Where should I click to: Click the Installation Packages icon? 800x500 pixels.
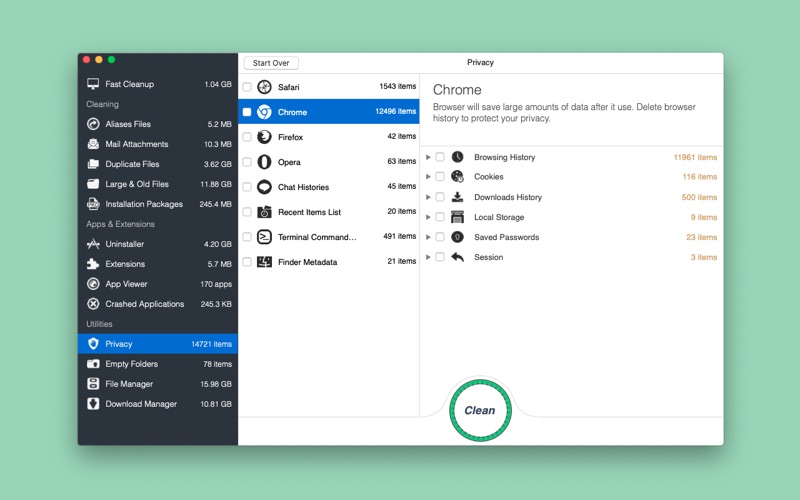tap(93, 204)
